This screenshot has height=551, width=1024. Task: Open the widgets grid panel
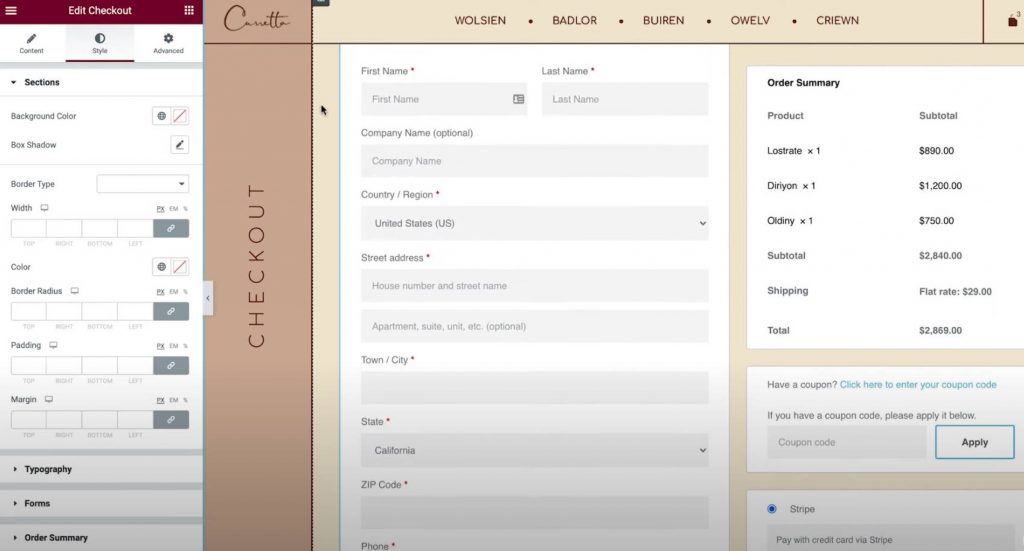pyautogui.click(x=189, y=10)
